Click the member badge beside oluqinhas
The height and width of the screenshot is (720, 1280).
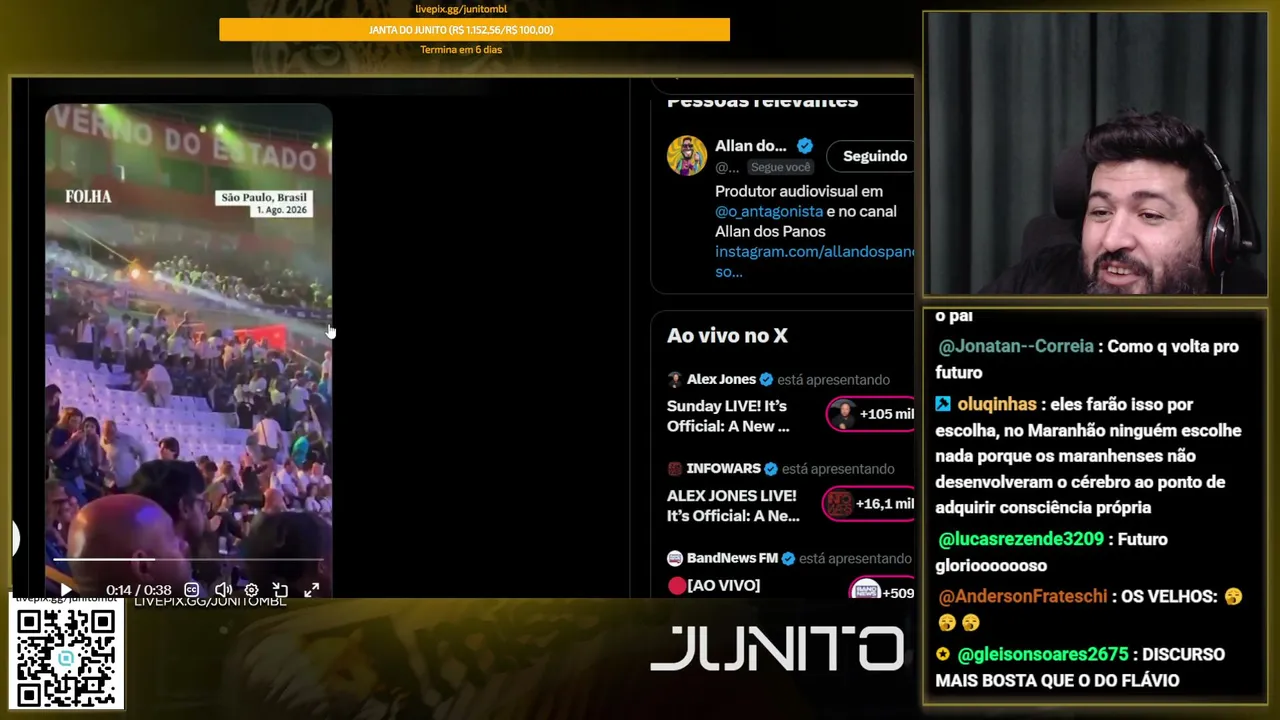tap(943, 404)
